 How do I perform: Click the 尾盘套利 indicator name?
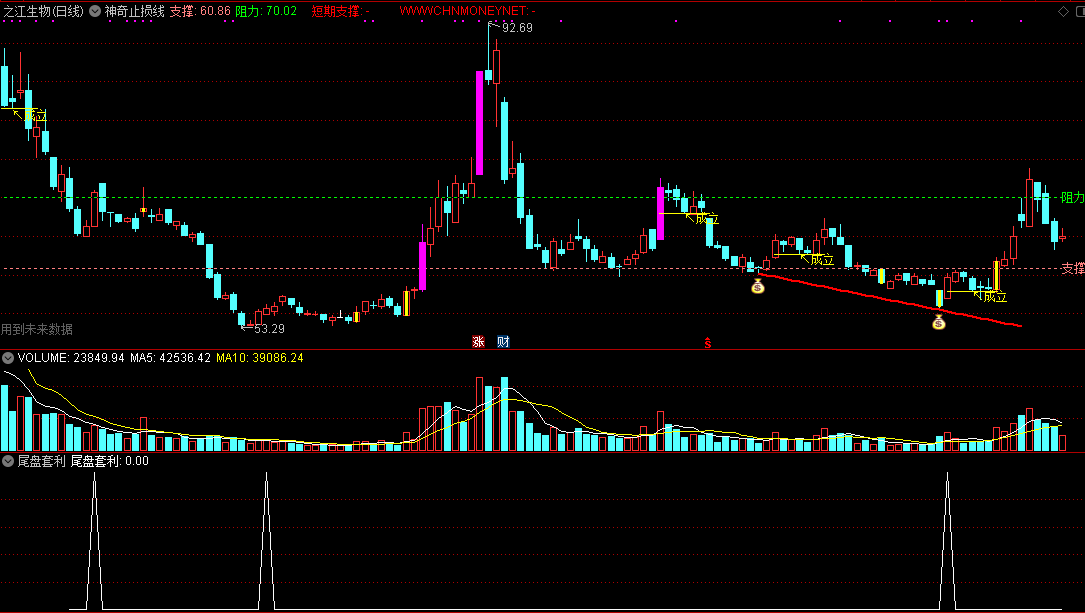pos(41,461)
